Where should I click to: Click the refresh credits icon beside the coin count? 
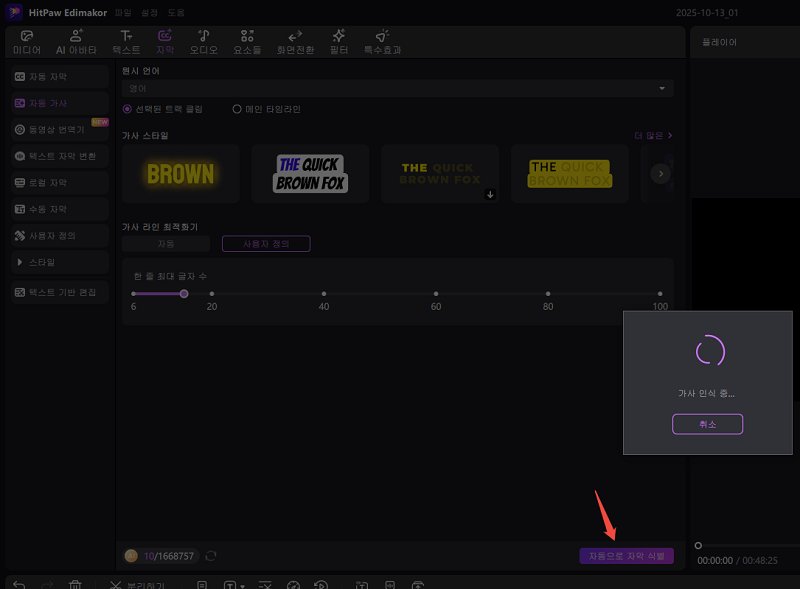211,555
